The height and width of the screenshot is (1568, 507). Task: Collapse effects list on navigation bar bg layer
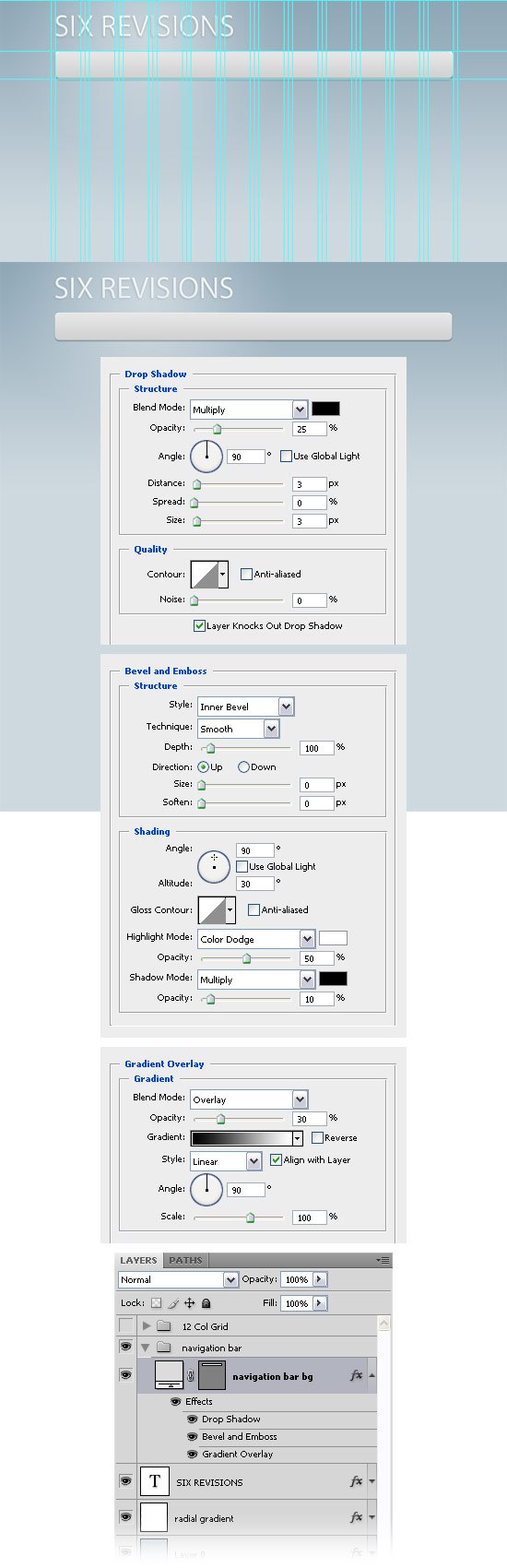[x=371, y=1375]
